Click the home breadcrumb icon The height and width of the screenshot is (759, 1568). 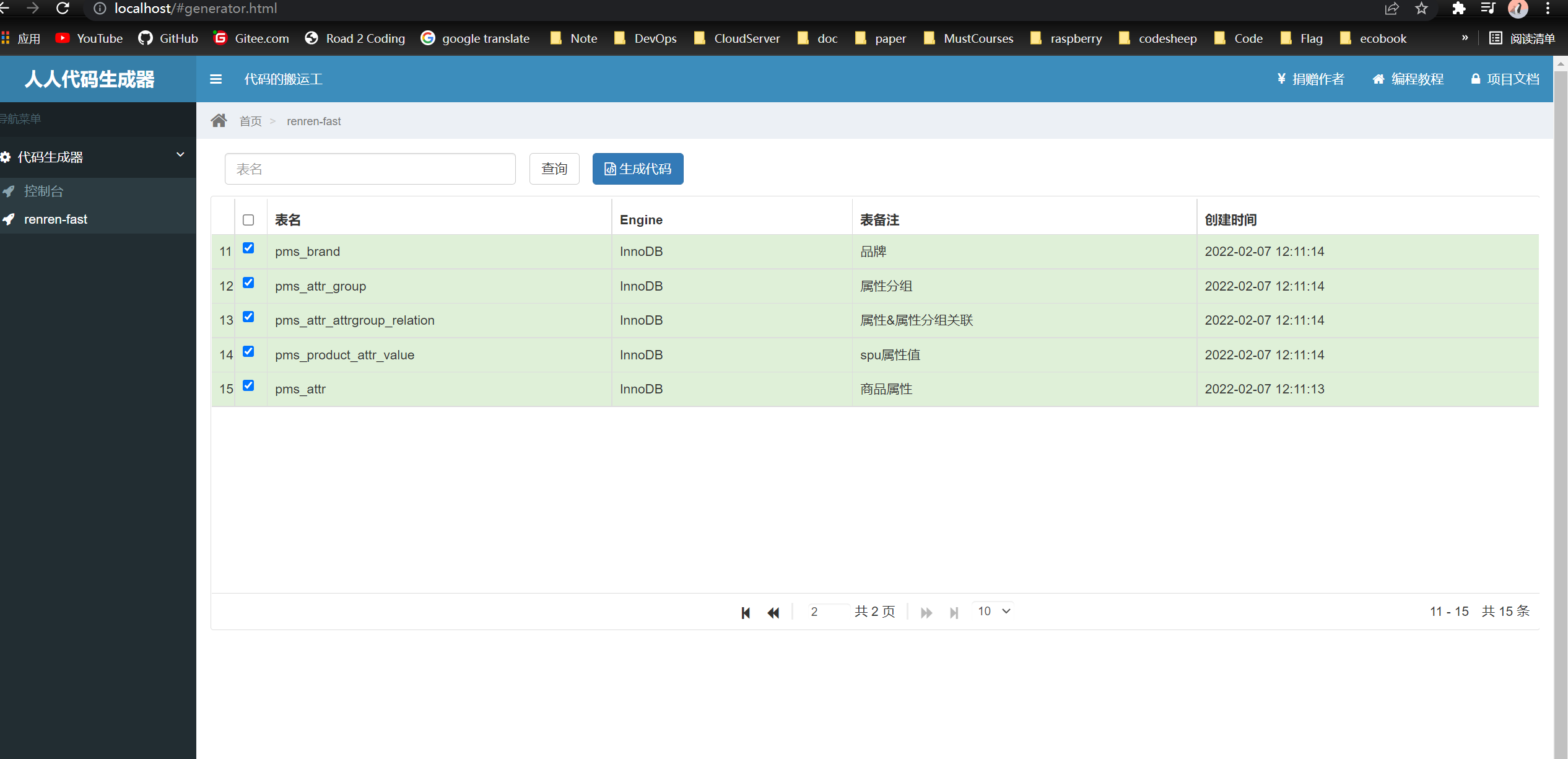[219, 121]
